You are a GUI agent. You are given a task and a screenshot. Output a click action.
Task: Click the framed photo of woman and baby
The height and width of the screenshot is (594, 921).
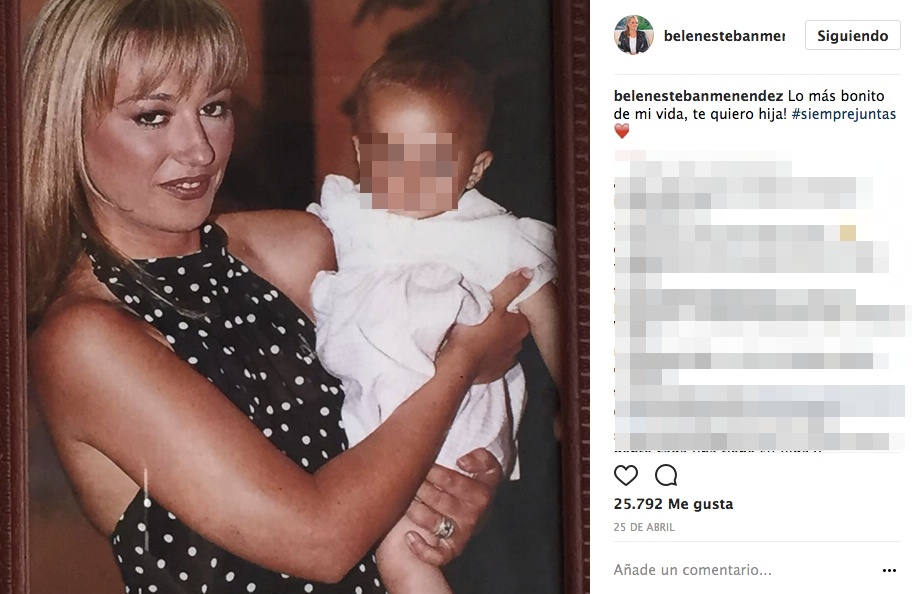pyautogui.click(x=295, y=297)
